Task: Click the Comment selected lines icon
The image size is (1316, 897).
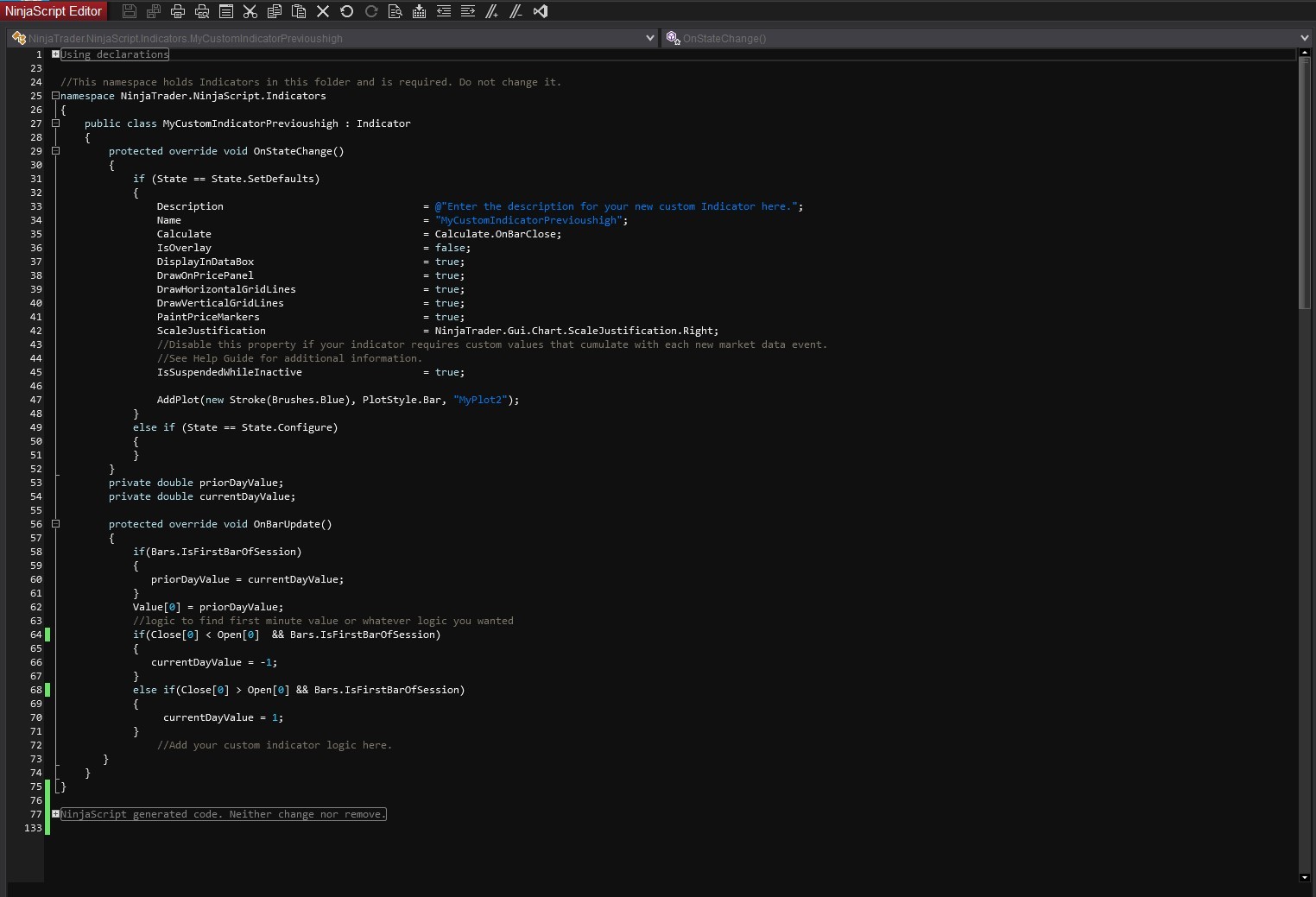Action: point(492,11)
